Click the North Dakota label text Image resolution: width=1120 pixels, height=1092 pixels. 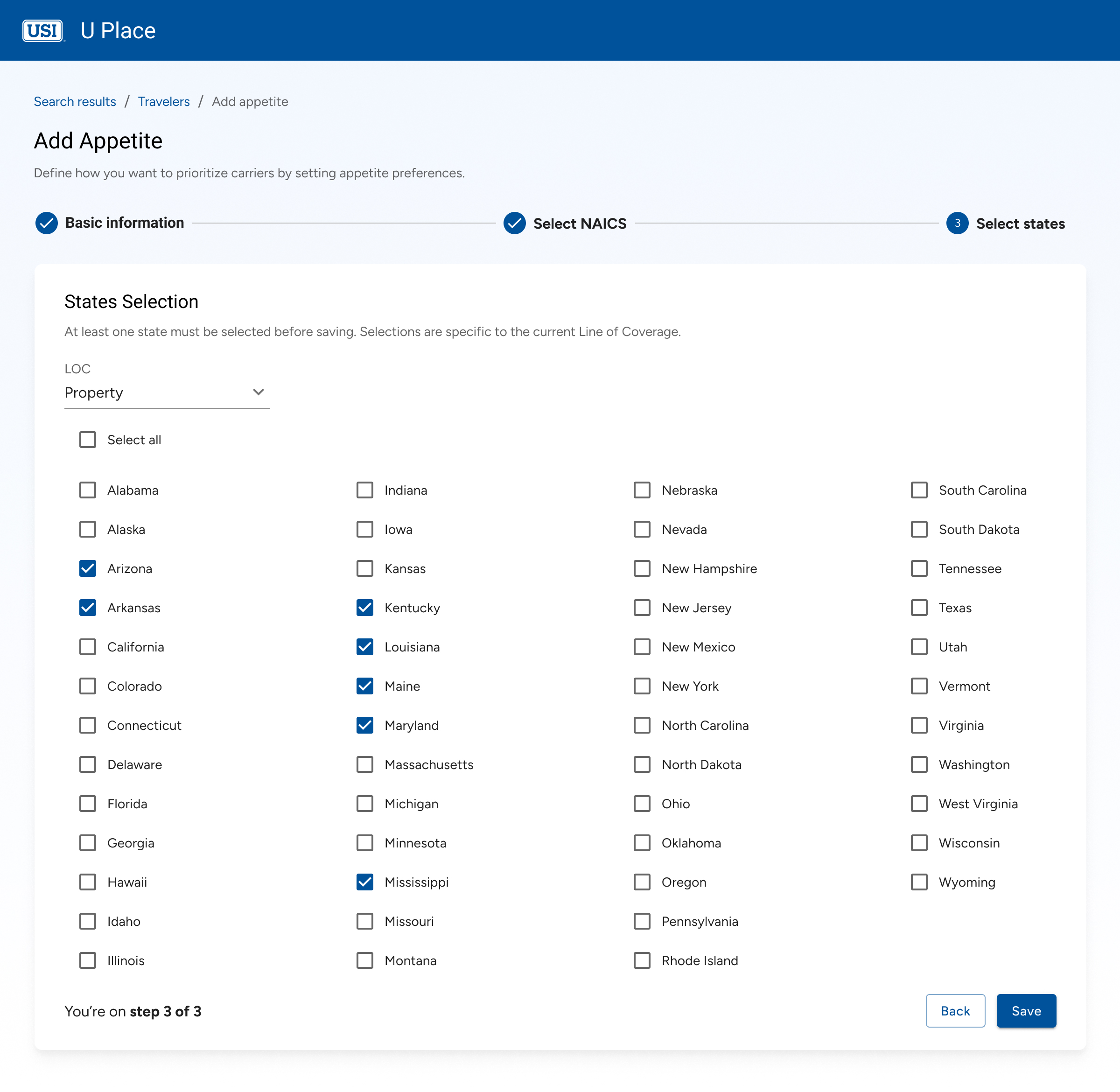[701, 764]
